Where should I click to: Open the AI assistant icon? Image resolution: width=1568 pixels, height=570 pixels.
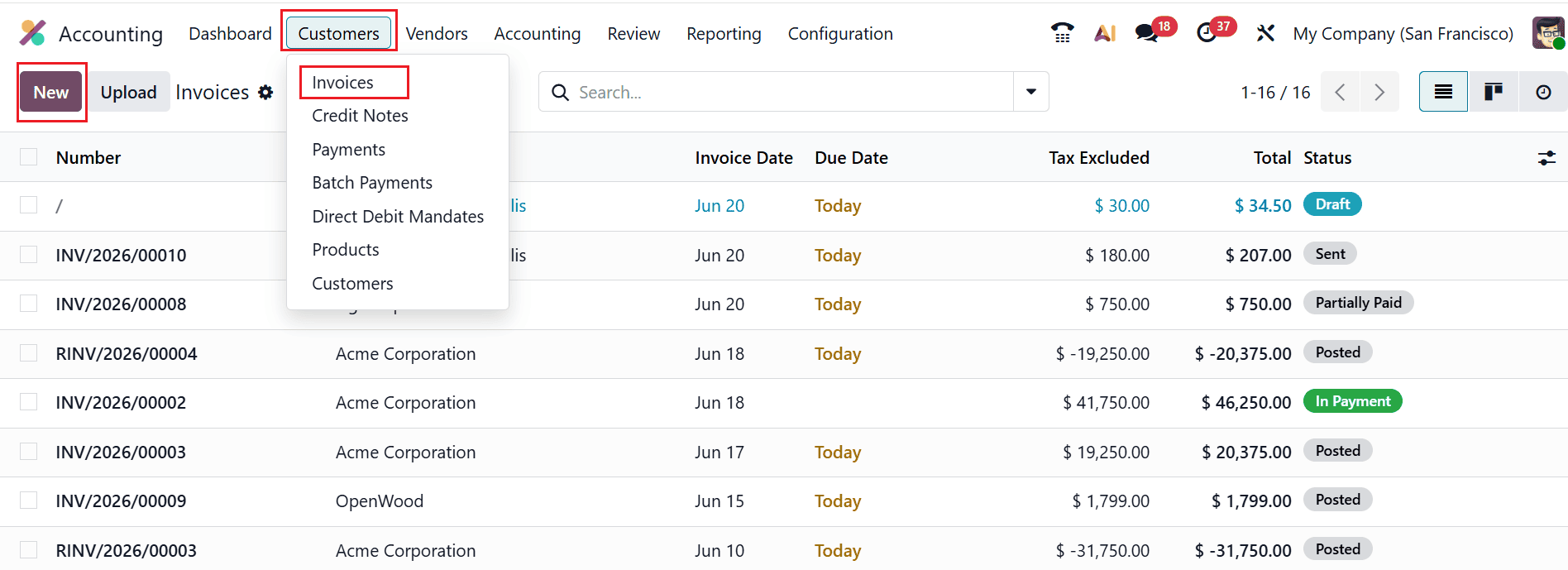(1105, 33)
